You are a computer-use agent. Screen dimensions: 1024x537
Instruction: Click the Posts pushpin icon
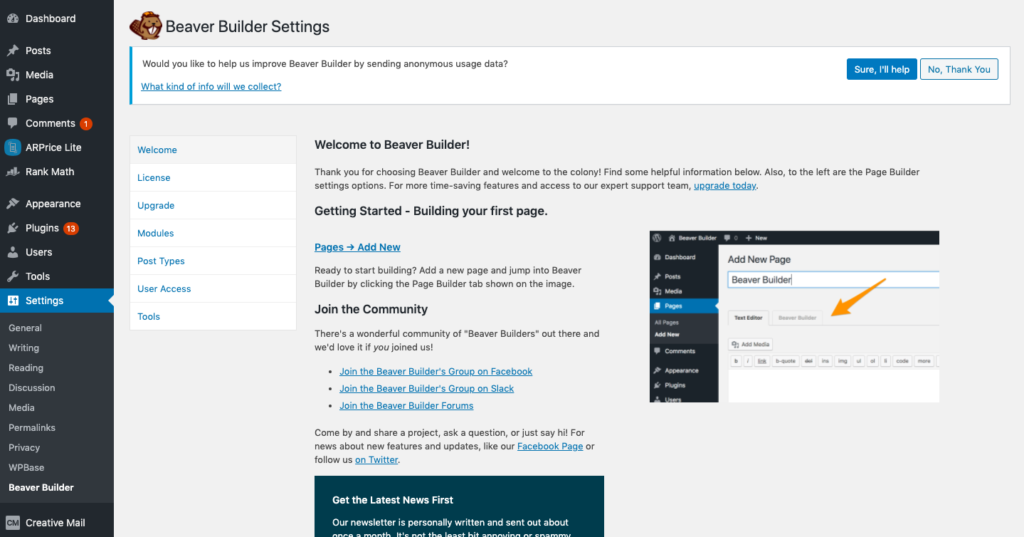pos(12,50)
